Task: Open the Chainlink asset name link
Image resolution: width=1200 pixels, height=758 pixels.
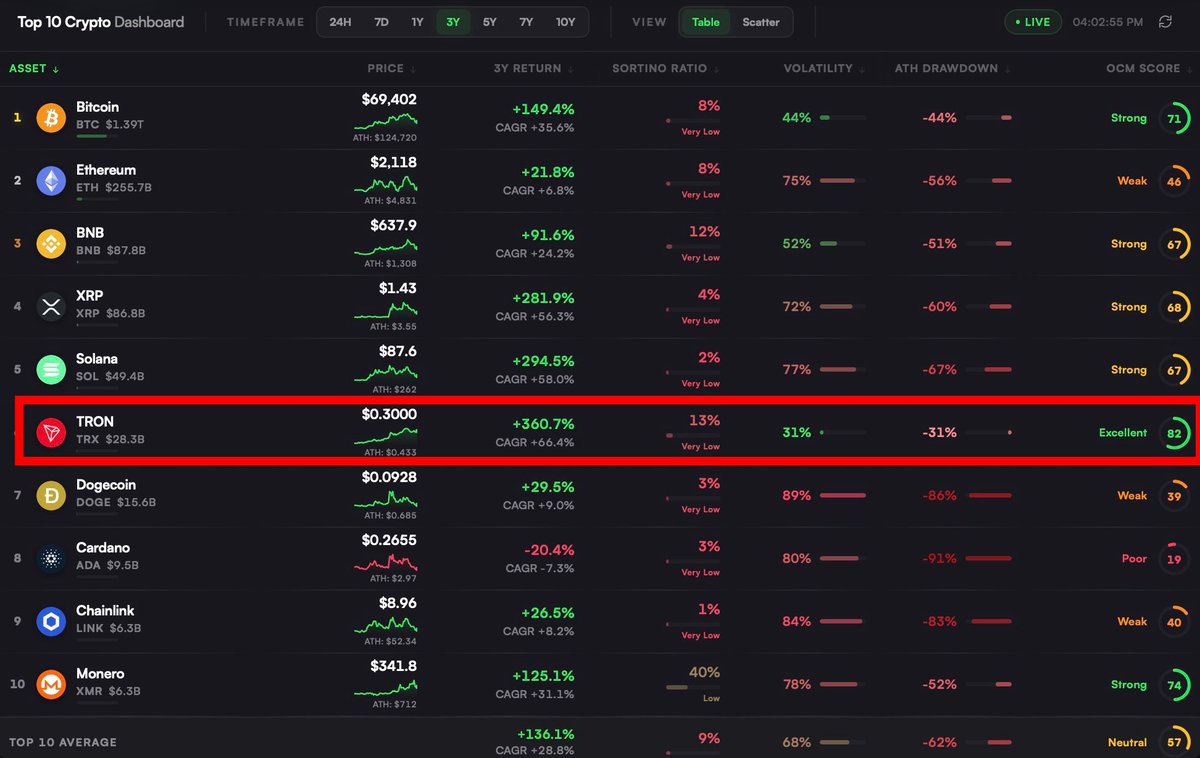Action: (x=103, y=611)
